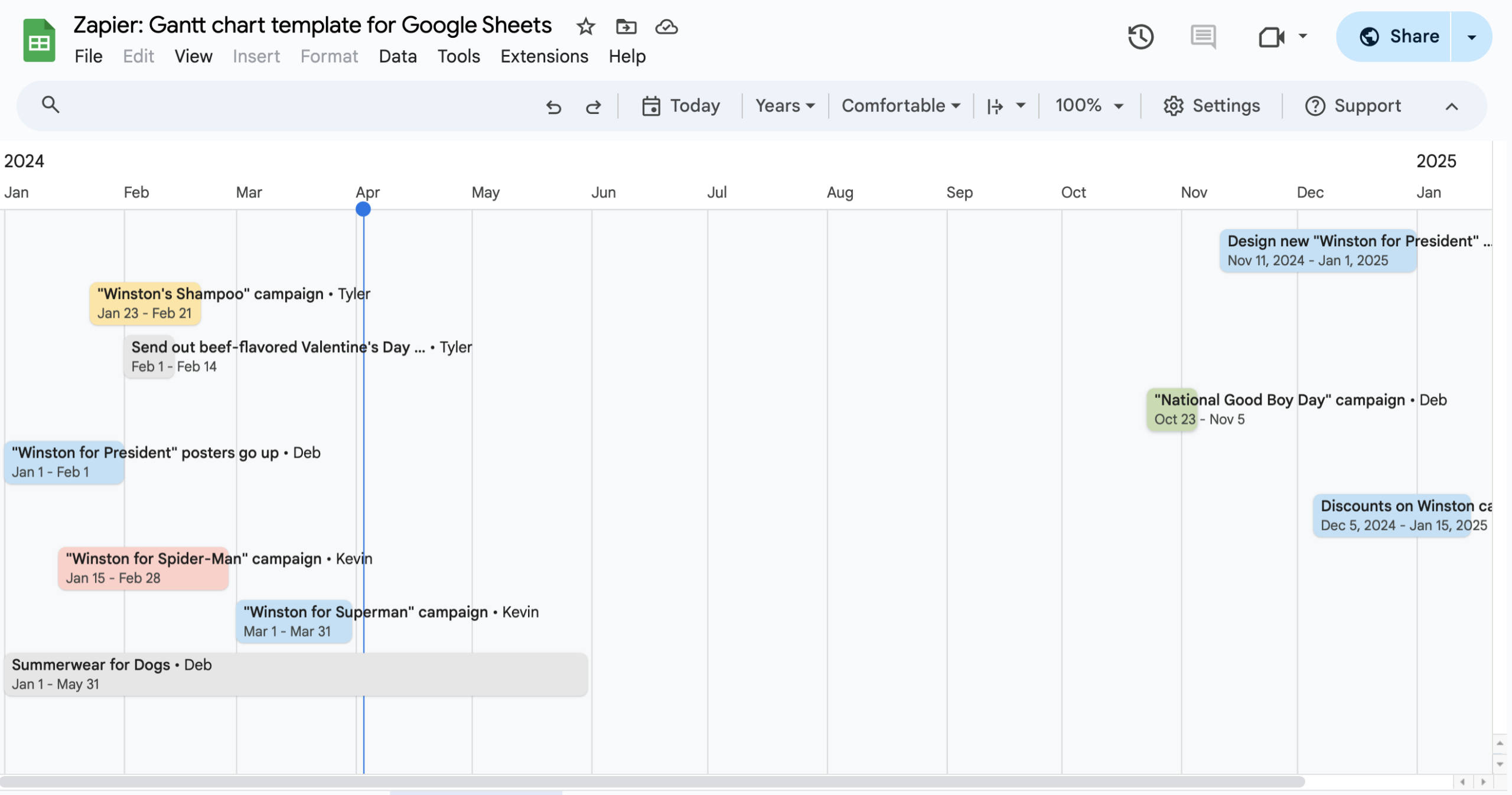Viewport: 1512px width, 795px height.
Task: Go to Sheets home via green logo
Action: (38, 39)
